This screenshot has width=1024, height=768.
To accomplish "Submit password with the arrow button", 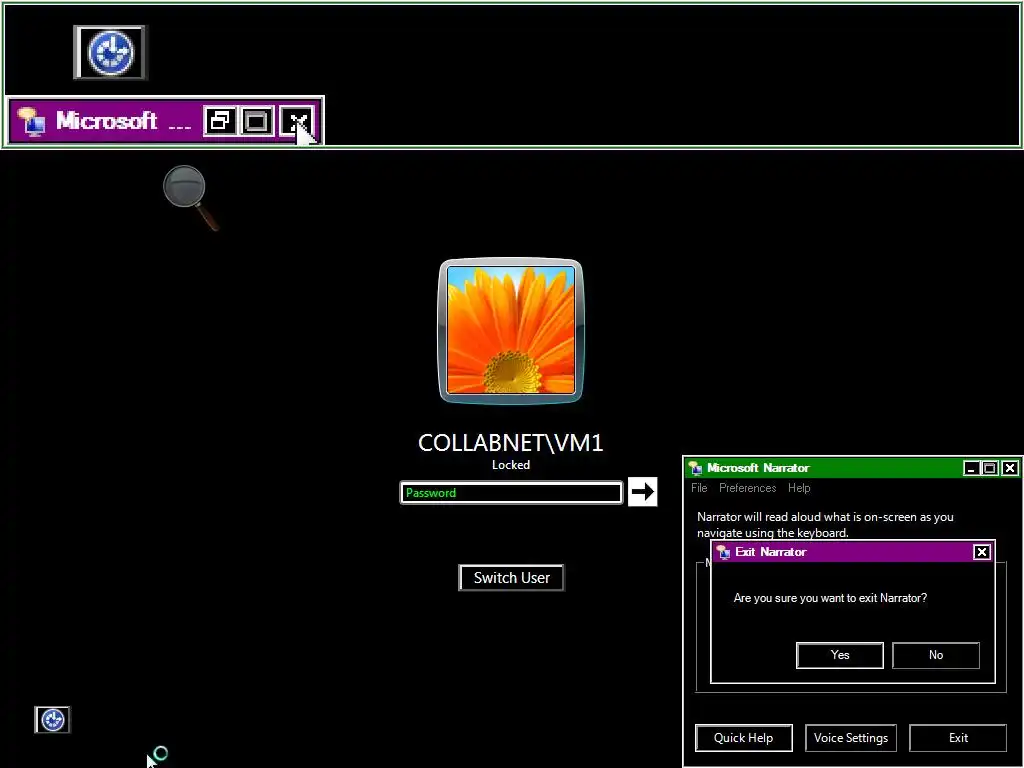I will pos(643,492).
